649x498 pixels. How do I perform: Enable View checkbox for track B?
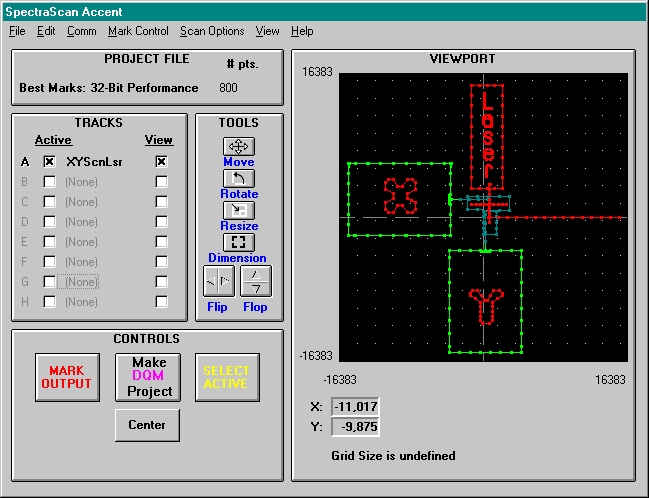(161, 181)
